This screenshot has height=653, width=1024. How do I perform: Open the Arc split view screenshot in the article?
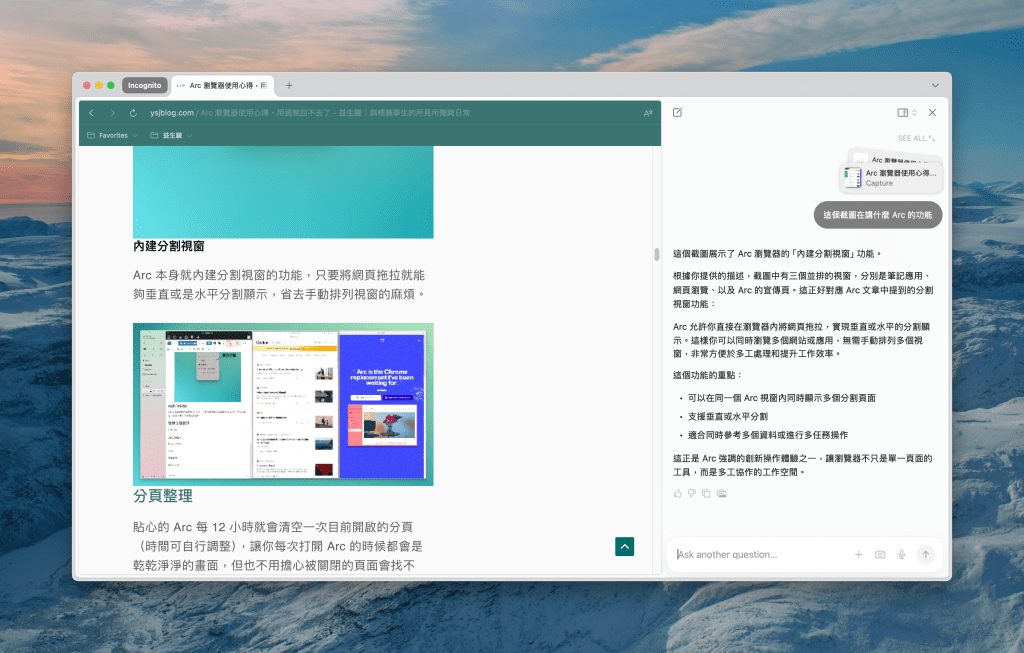(283, 404)
